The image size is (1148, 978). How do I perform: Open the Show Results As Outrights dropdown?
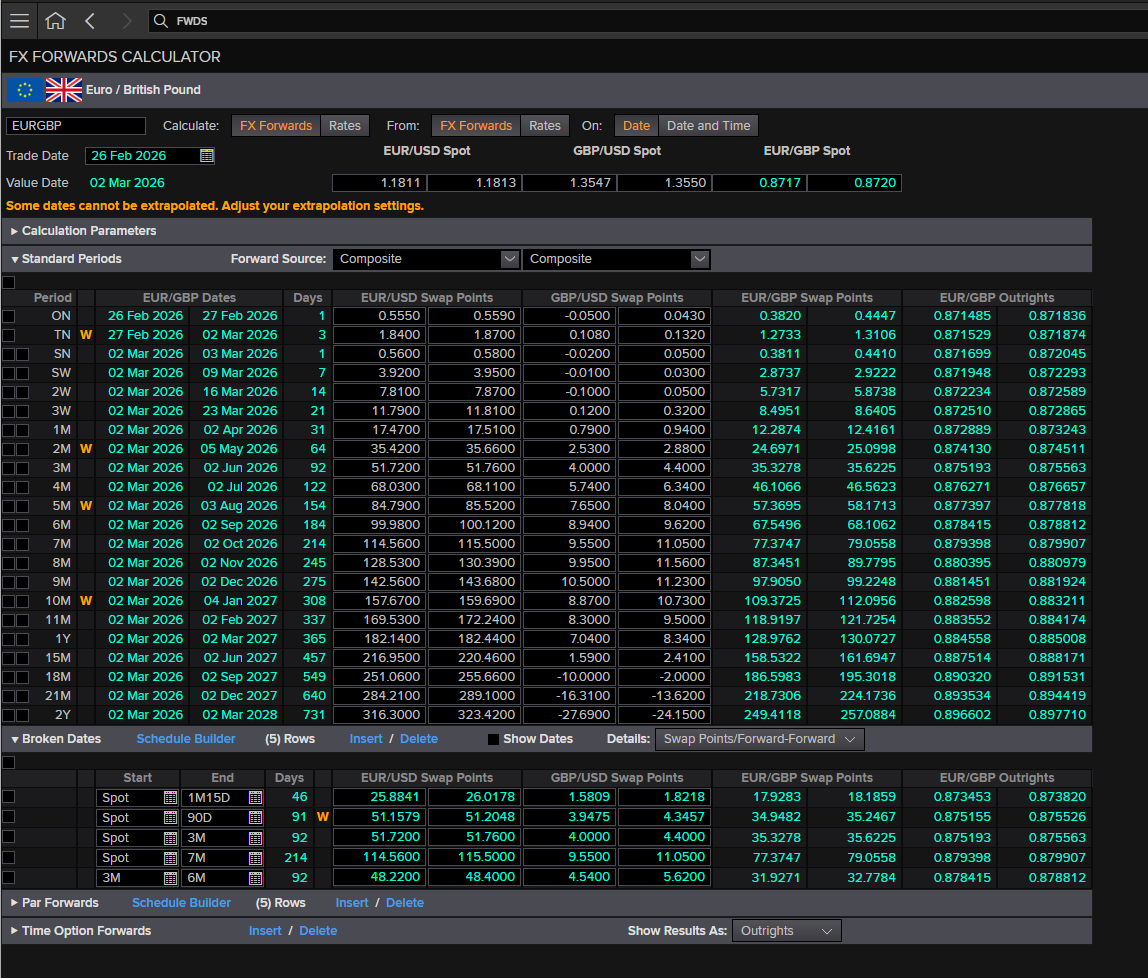[x=786, y=931]
